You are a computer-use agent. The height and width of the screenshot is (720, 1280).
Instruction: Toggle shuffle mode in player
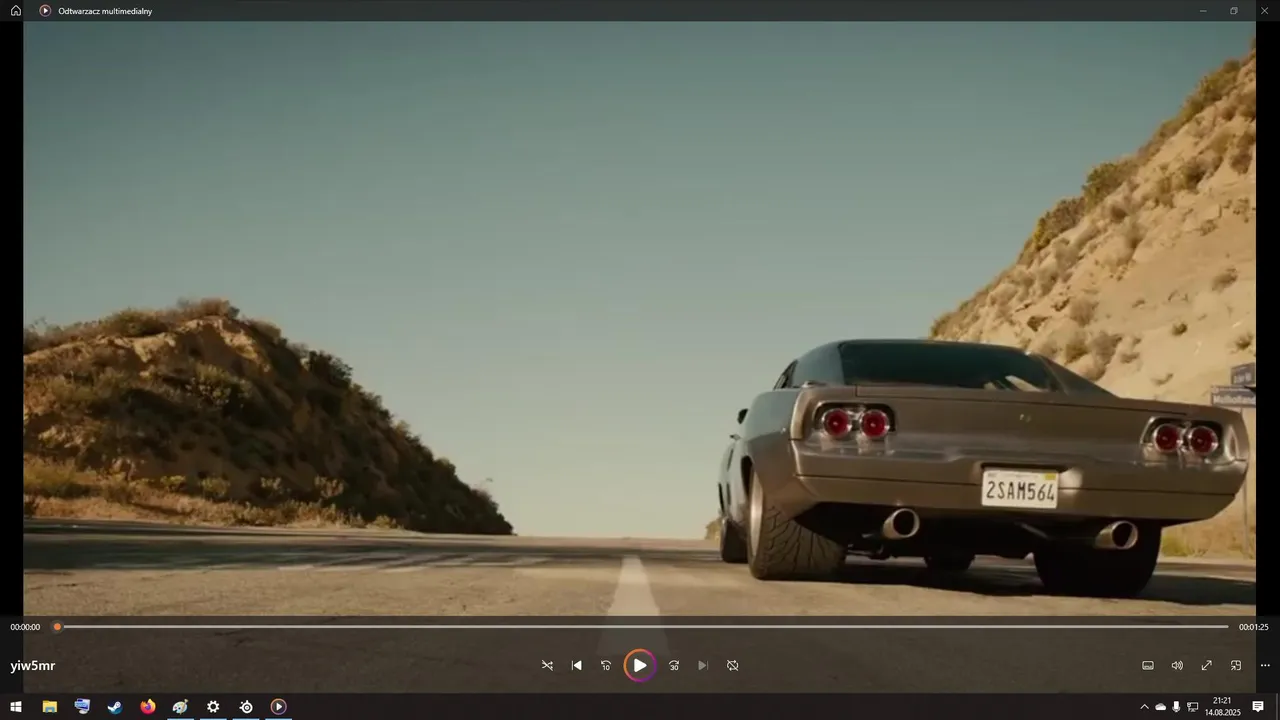(x=547, y=665)
